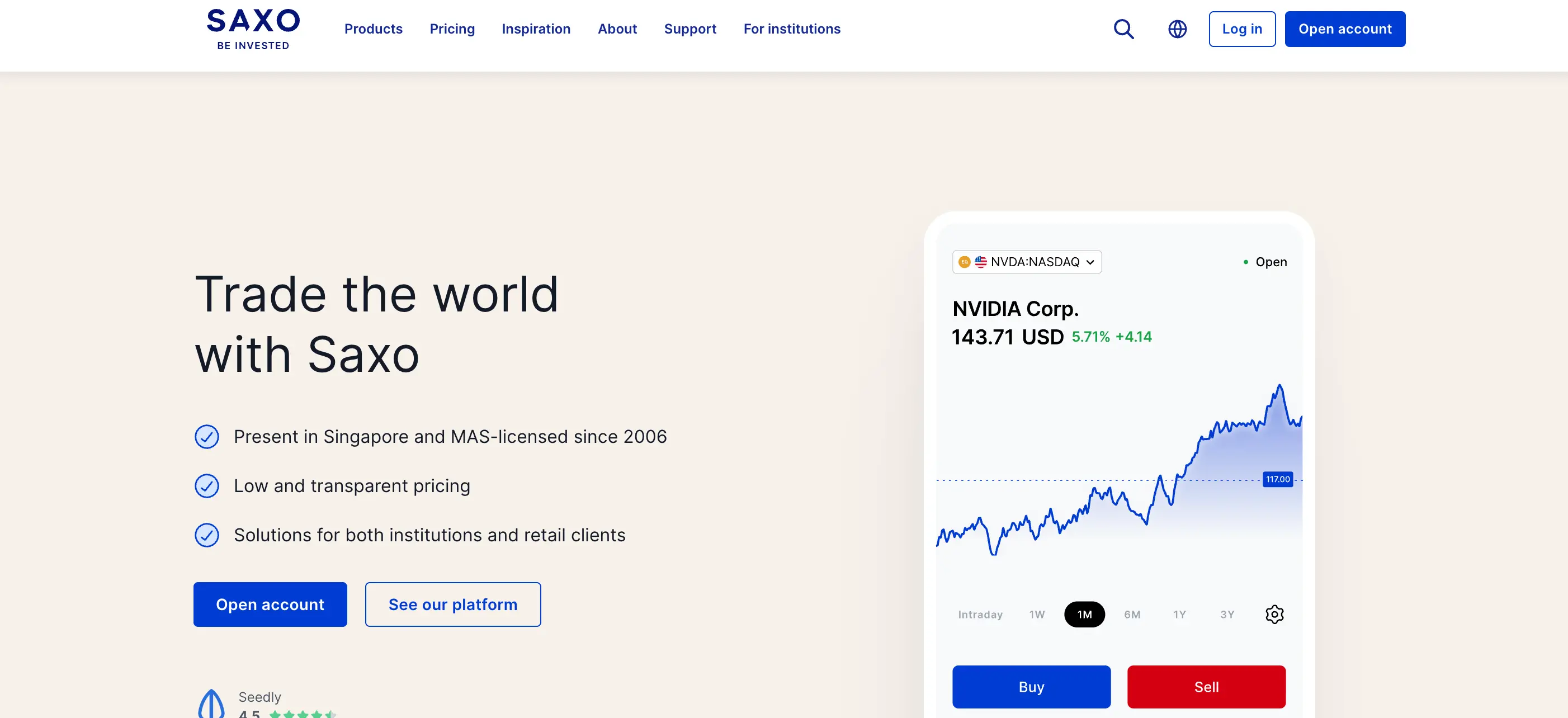Open the globe region selector icon
This screenshot has width=1568, height=718.
[x=1177, y=29]
